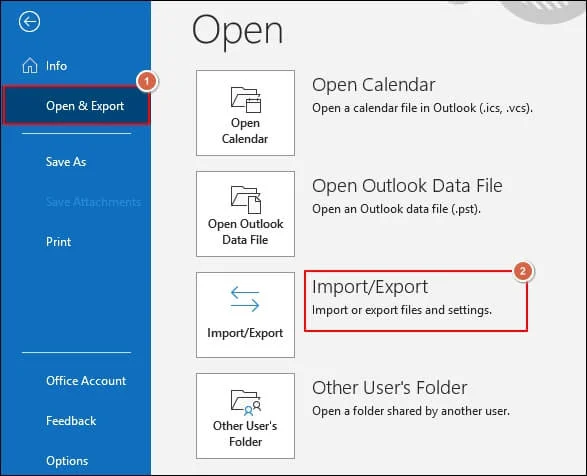Select the Open & Export menu item
Viewport: 587px width, 476px height.
(76, 106)
